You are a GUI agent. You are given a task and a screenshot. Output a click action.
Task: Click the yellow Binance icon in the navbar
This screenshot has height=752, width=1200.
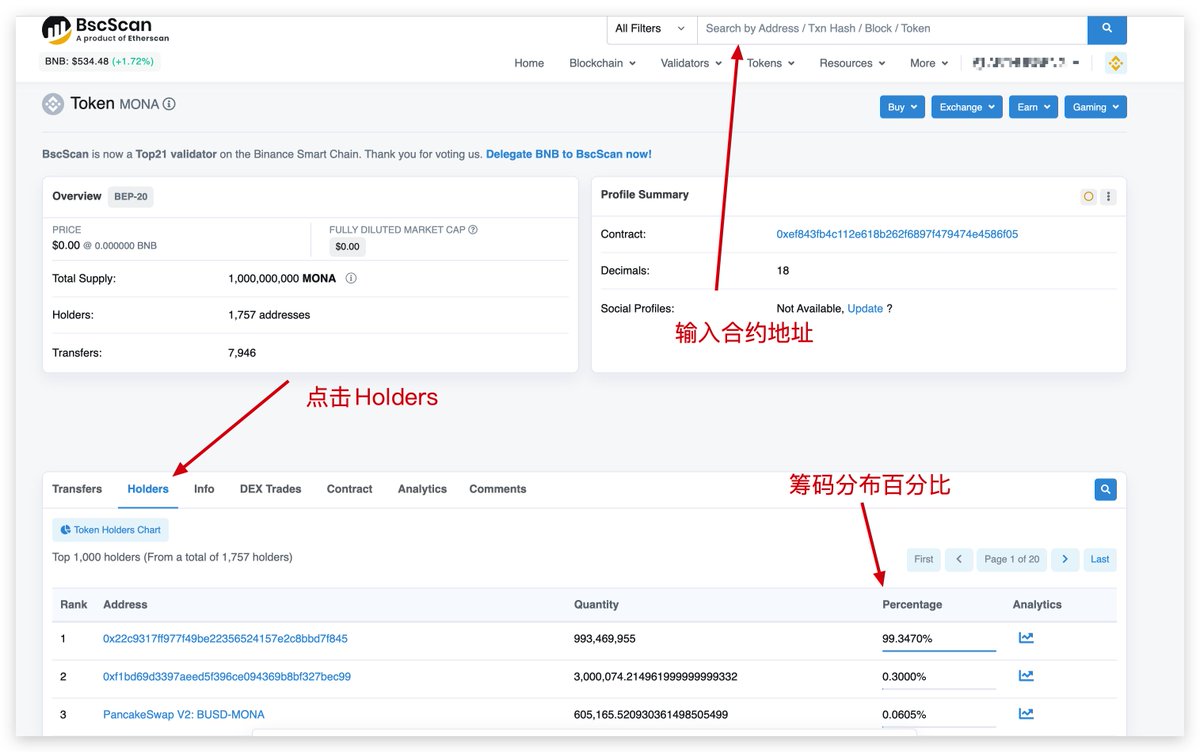[x=1115, y=62]
